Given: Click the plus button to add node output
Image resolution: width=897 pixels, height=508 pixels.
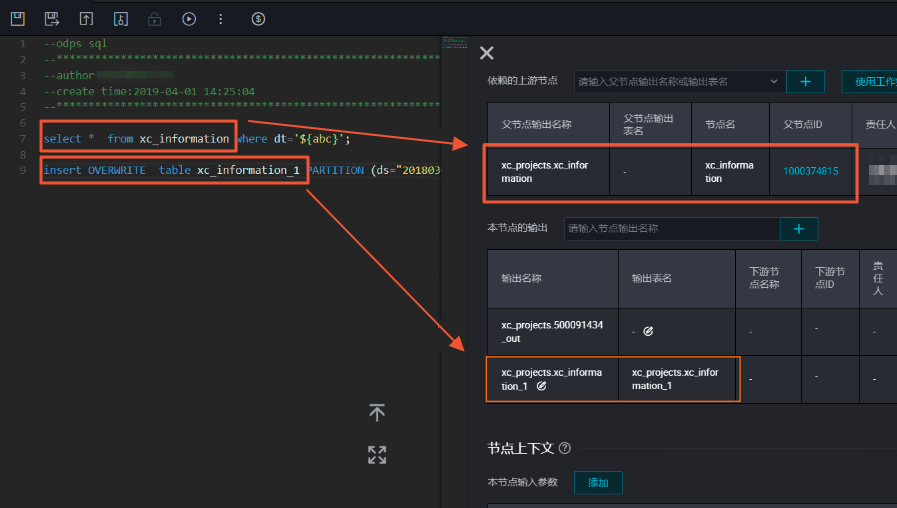Looking at the screenshot, I should point(799,229).
